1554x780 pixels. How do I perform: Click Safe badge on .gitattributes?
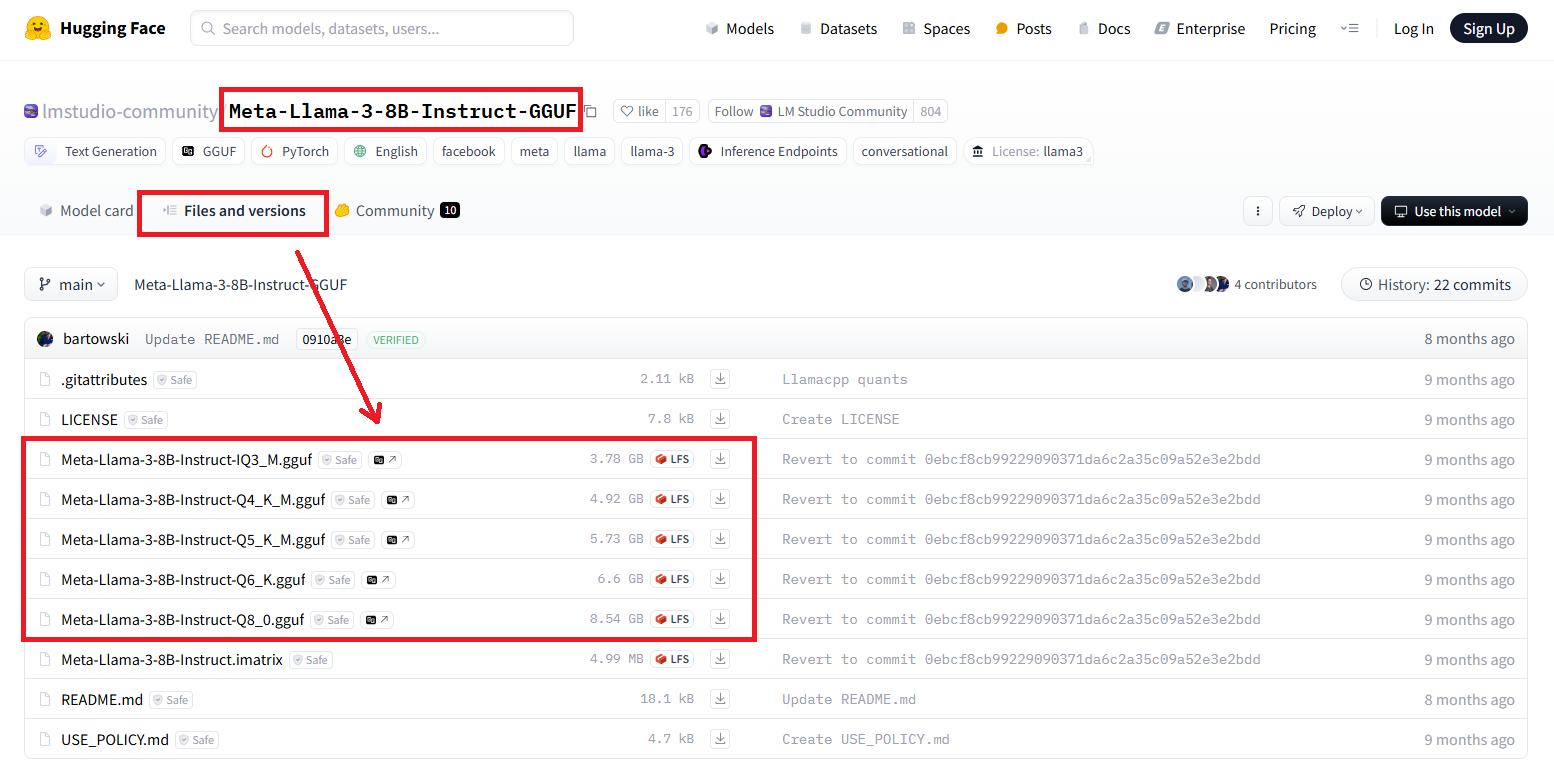[x=174, y=380]
